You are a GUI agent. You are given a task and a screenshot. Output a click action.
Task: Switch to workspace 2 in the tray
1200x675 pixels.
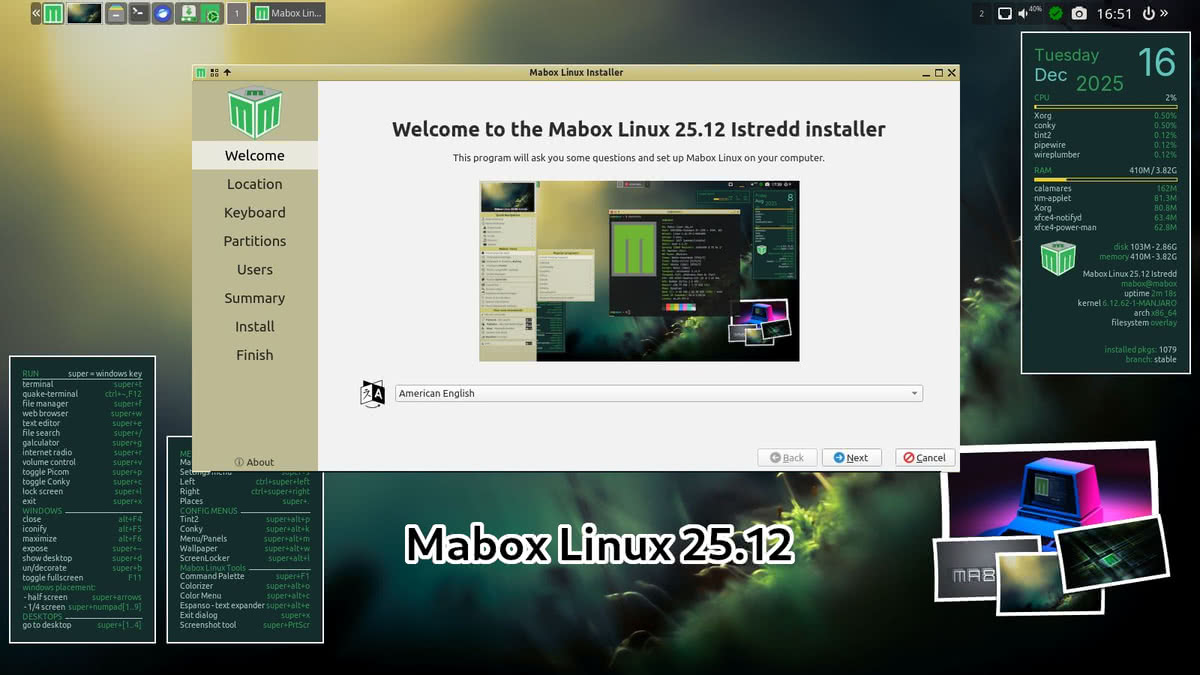[981, 13]
